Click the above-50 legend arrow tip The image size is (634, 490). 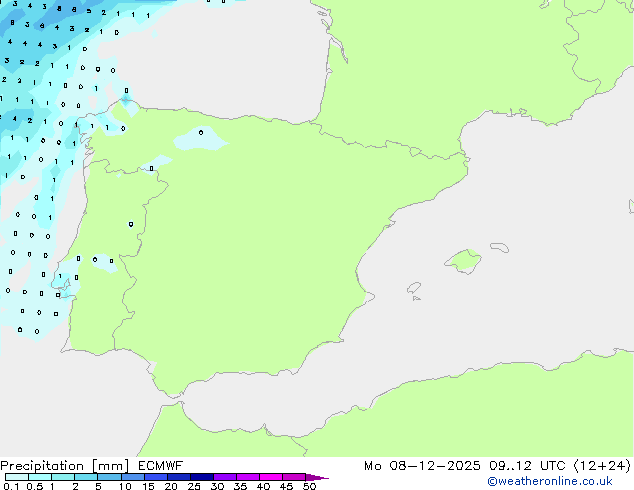click(x=317, y=477)
